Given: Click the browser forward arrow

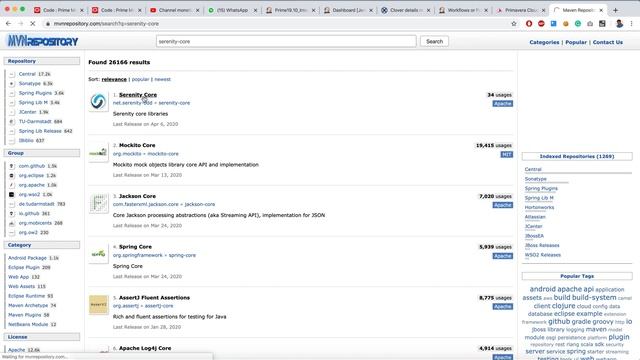Looking at the screenshot, I should [x=20, y=24].
